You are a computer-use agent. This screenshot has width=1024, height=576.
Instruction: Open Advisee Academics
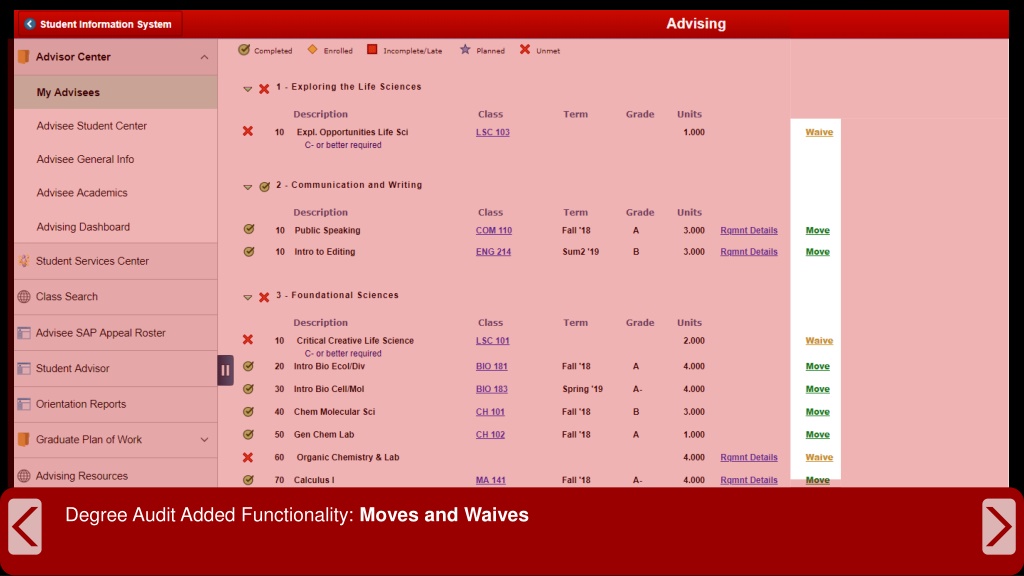[82, 193]
